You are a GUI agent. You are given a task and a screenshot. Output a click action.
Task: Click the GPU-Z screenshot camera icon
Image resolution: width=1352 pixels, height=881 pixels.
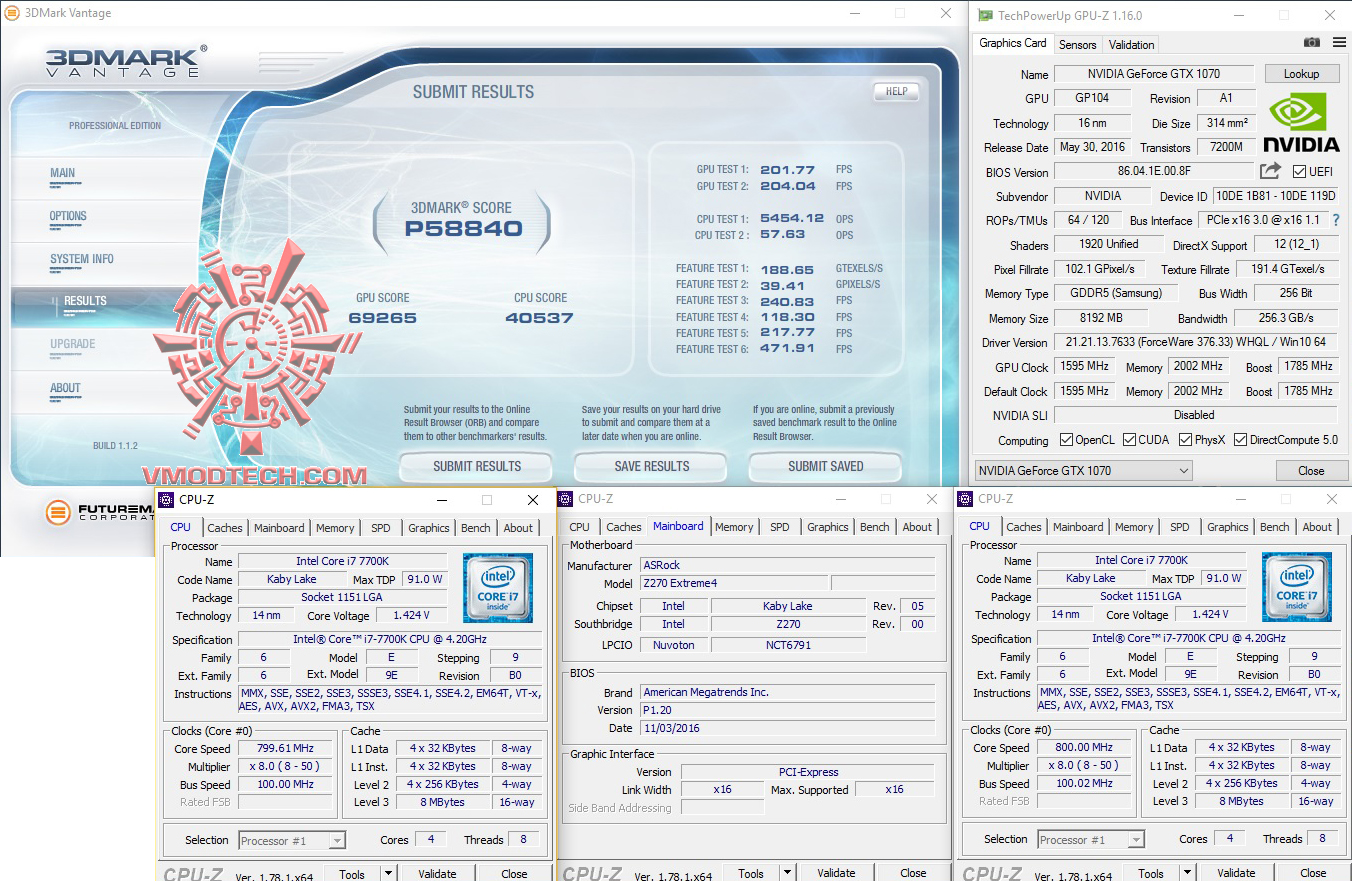coord(1311,42)
